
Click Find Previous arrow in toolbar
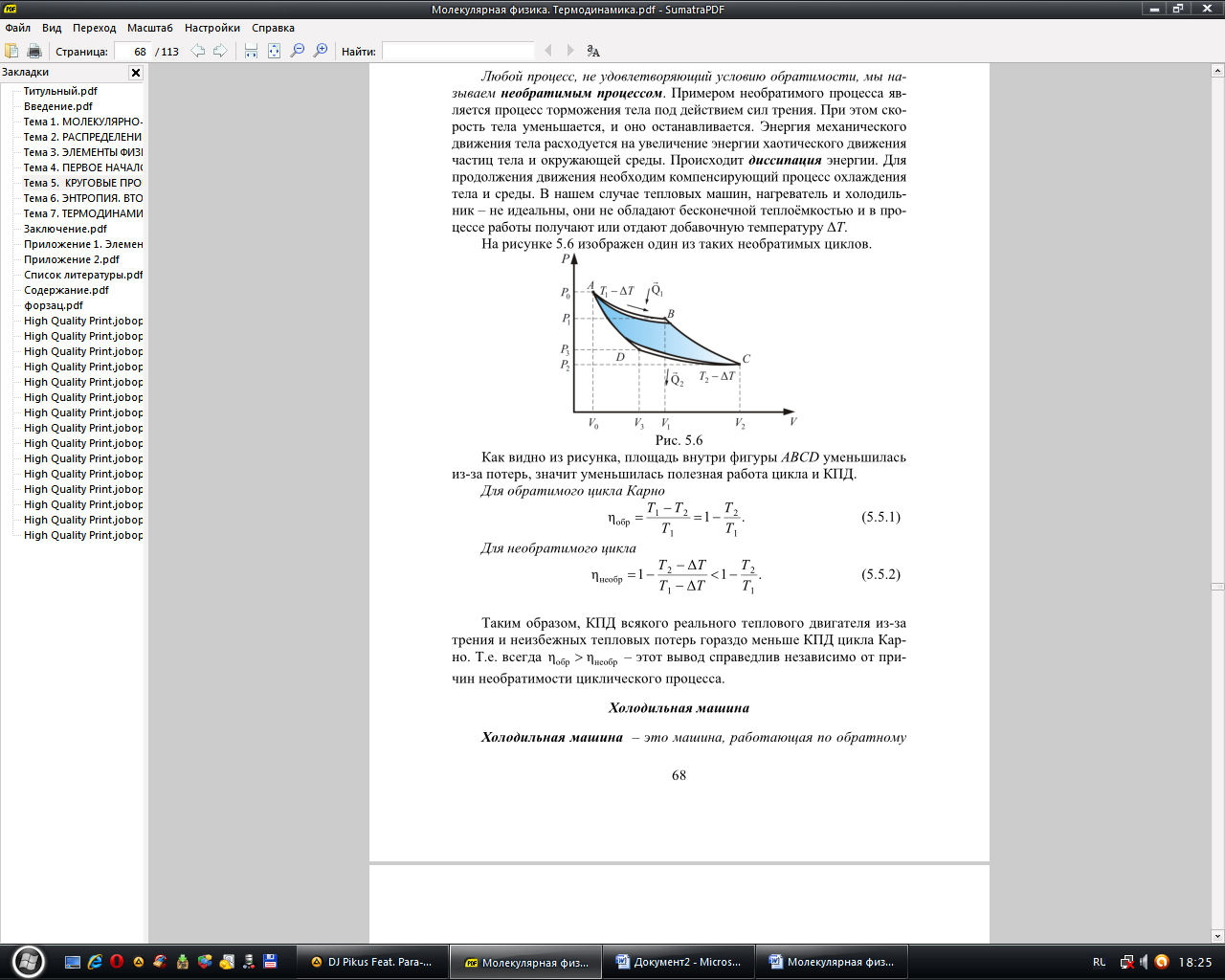pyautogui.click(x=548, y=51)
